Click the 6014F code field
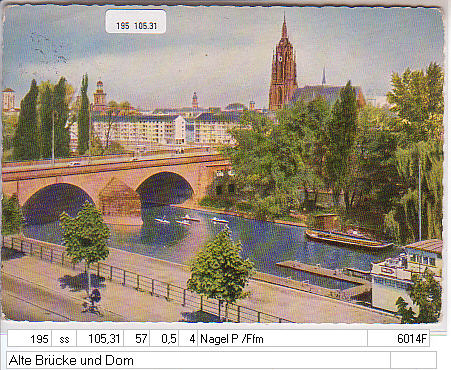 398,339
